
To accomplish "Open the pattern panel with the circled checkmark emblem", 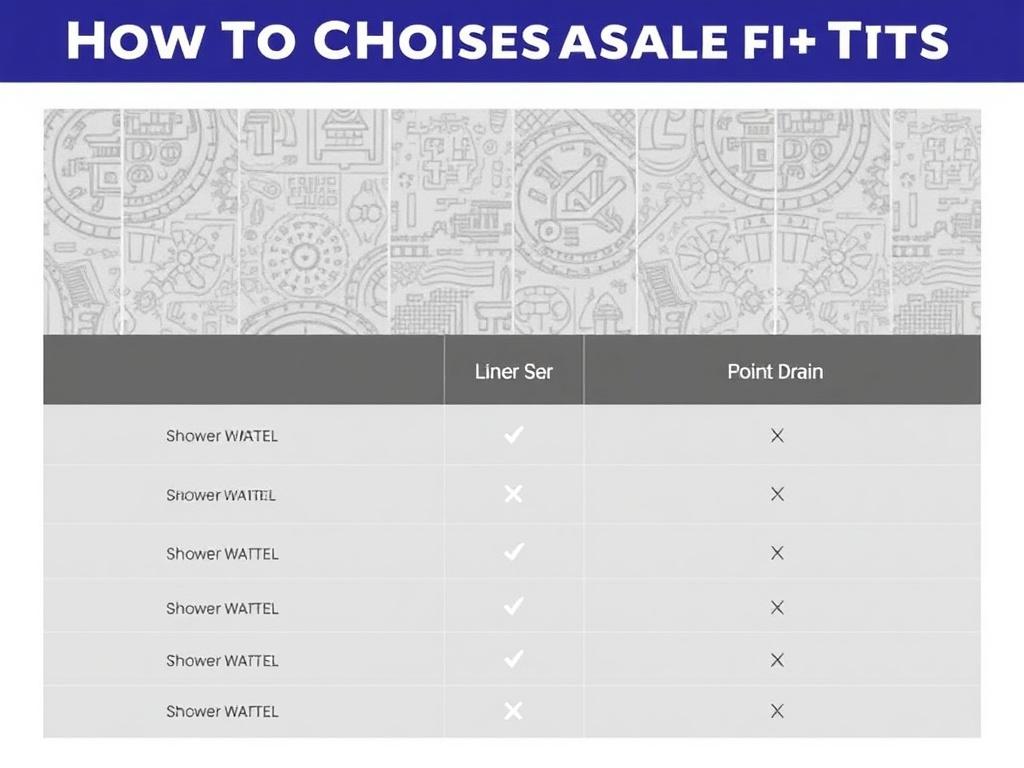I will (575, 222).
